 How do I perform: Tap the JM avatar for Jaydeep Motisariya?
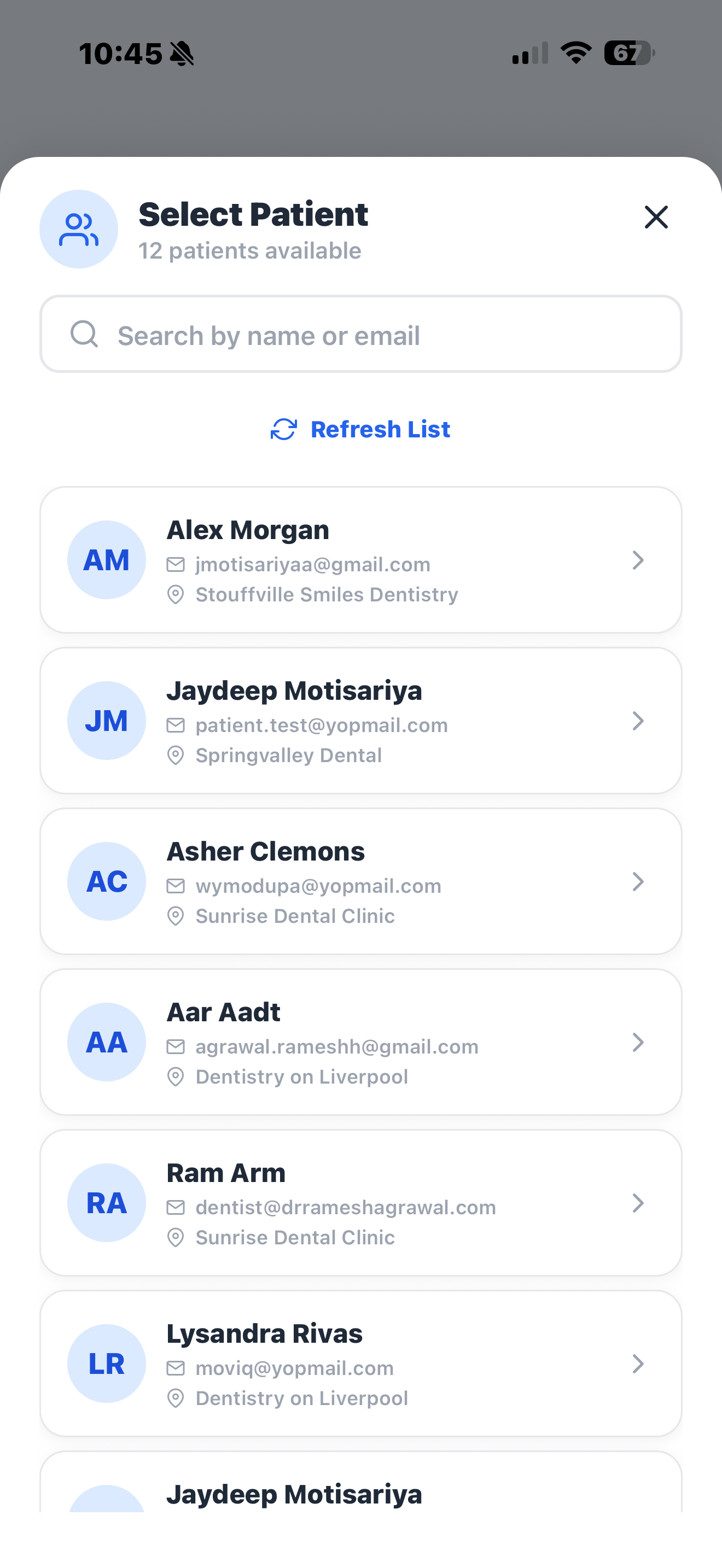(107, 721)
